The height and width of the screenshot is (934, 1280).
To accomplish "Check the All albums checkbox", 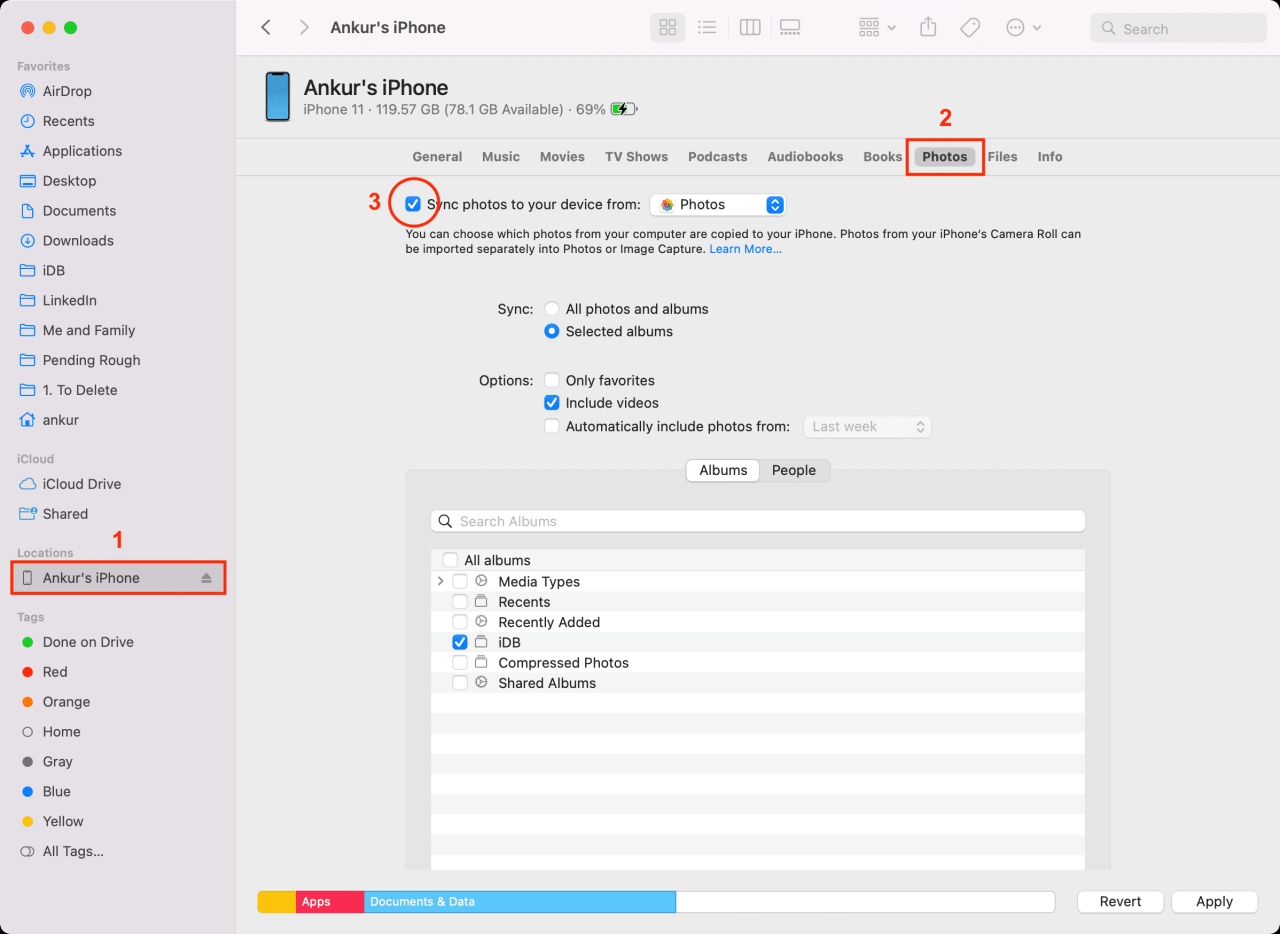I will point(450,560).
